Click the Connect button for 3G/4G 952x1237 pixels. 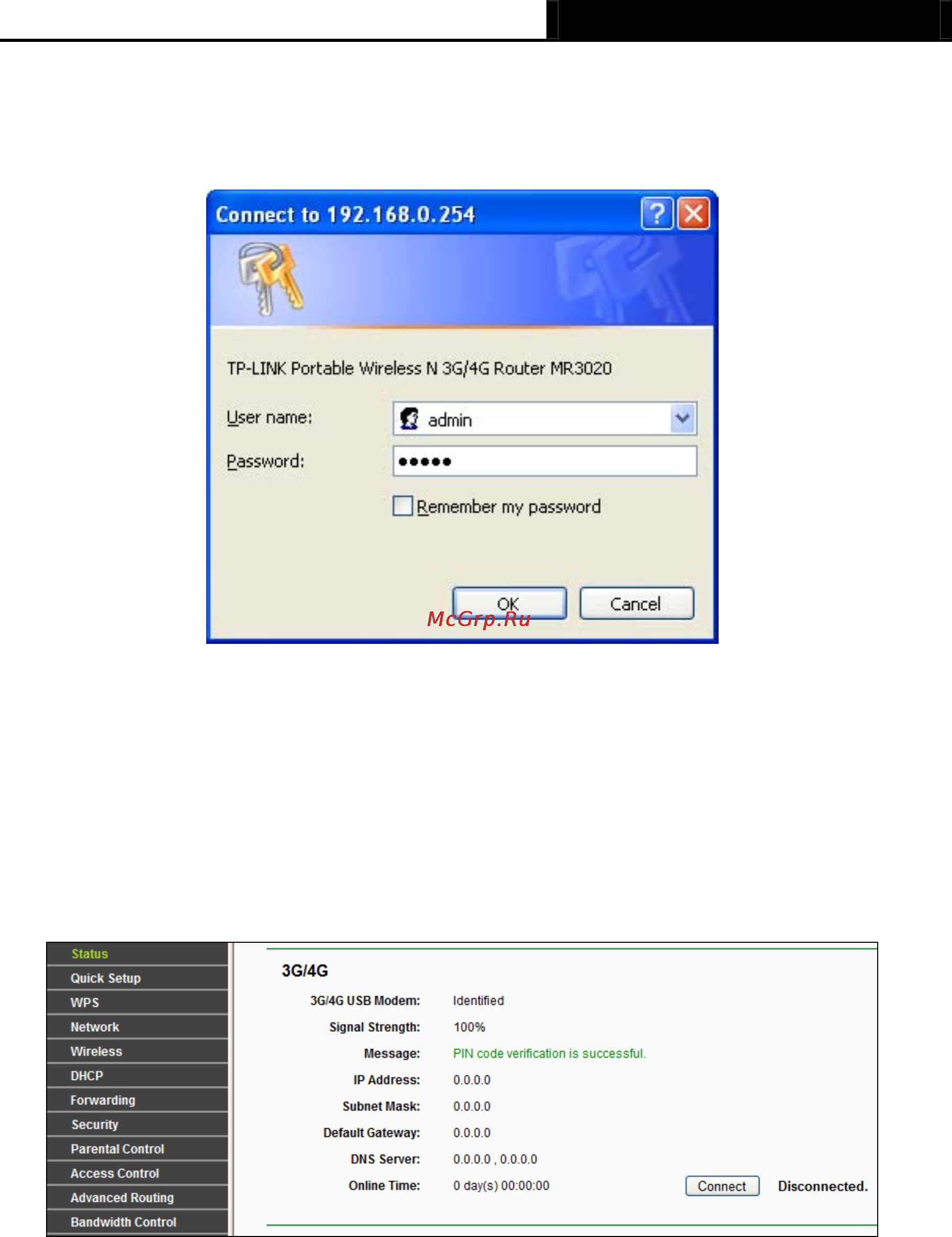pyautogui.click(x=722, y=1186)
